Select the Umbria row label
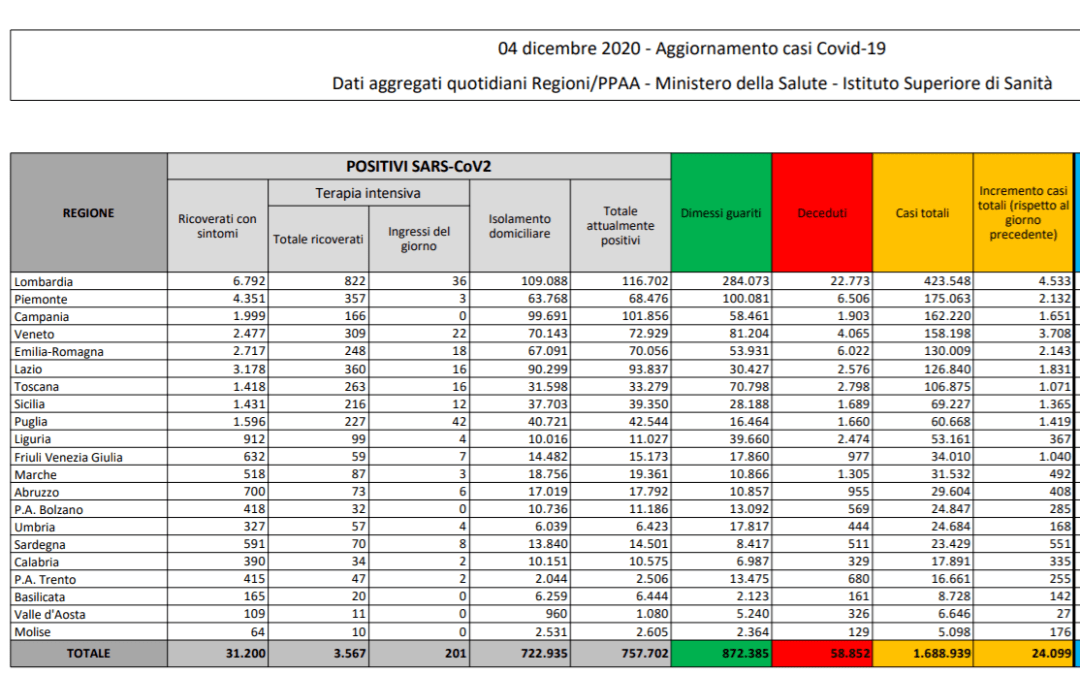The width and height of the screenshot is (1080, 675). [x=34, y=527]
